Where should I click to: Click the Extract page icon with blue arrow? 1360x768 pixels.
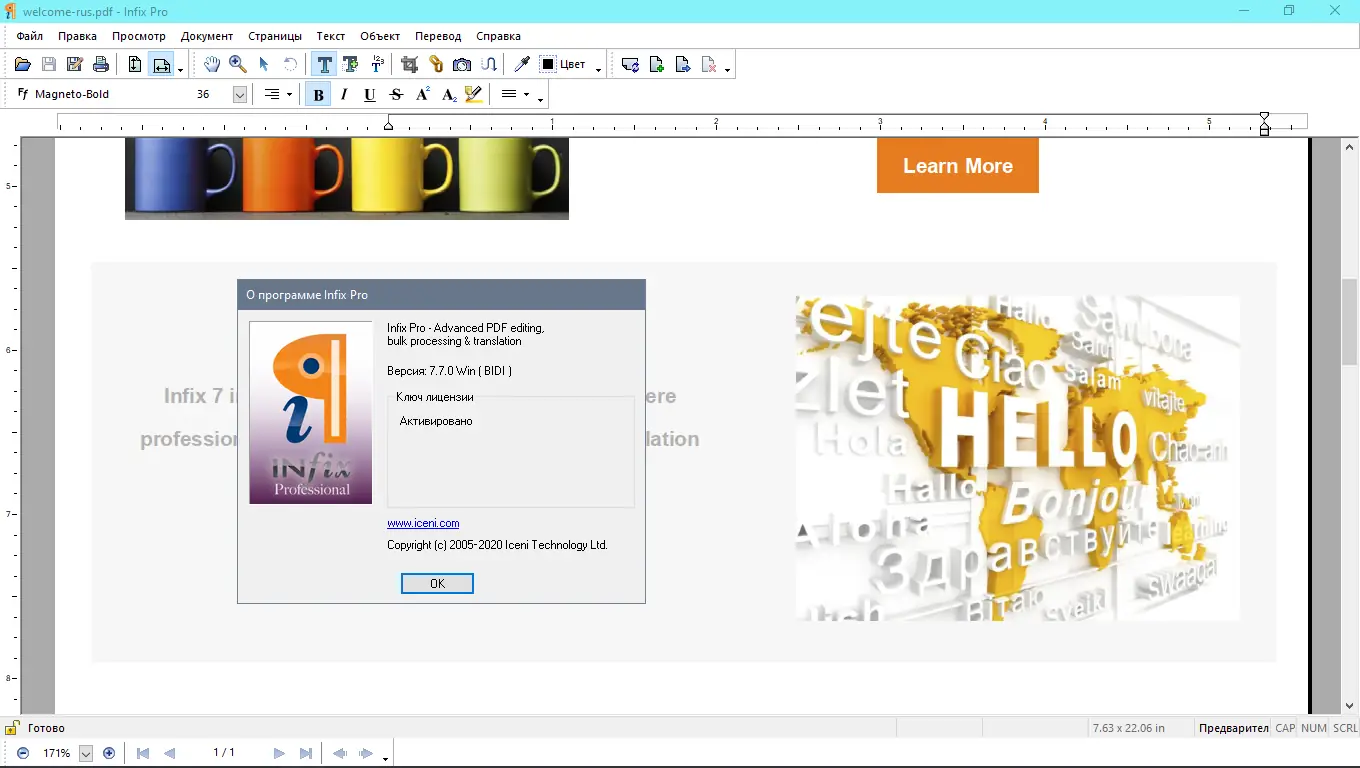coord(683,65)
